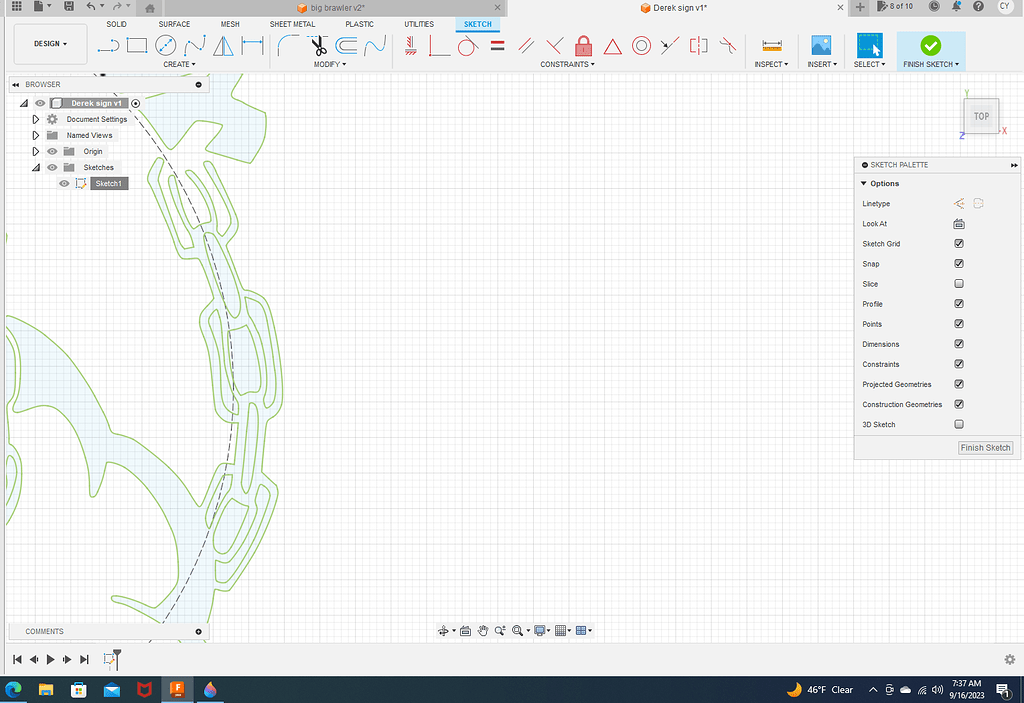Enable Slice in the Sketch Palette
Viewport: 1024px width, 703px height.
point(957,283)
